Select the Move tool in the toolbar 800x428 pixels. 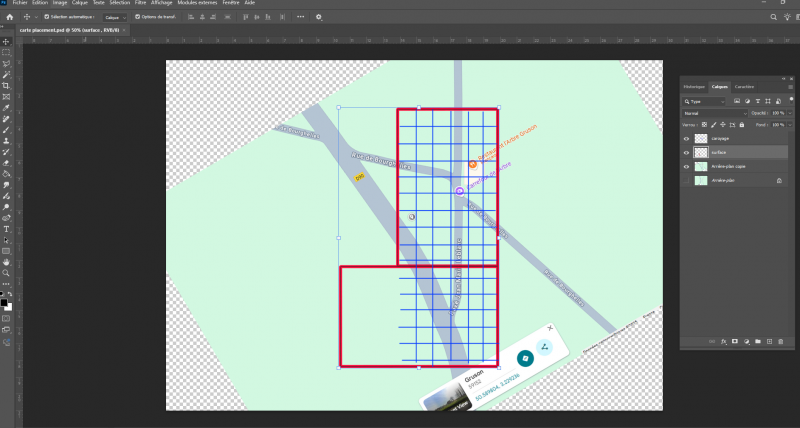[6, 41]
